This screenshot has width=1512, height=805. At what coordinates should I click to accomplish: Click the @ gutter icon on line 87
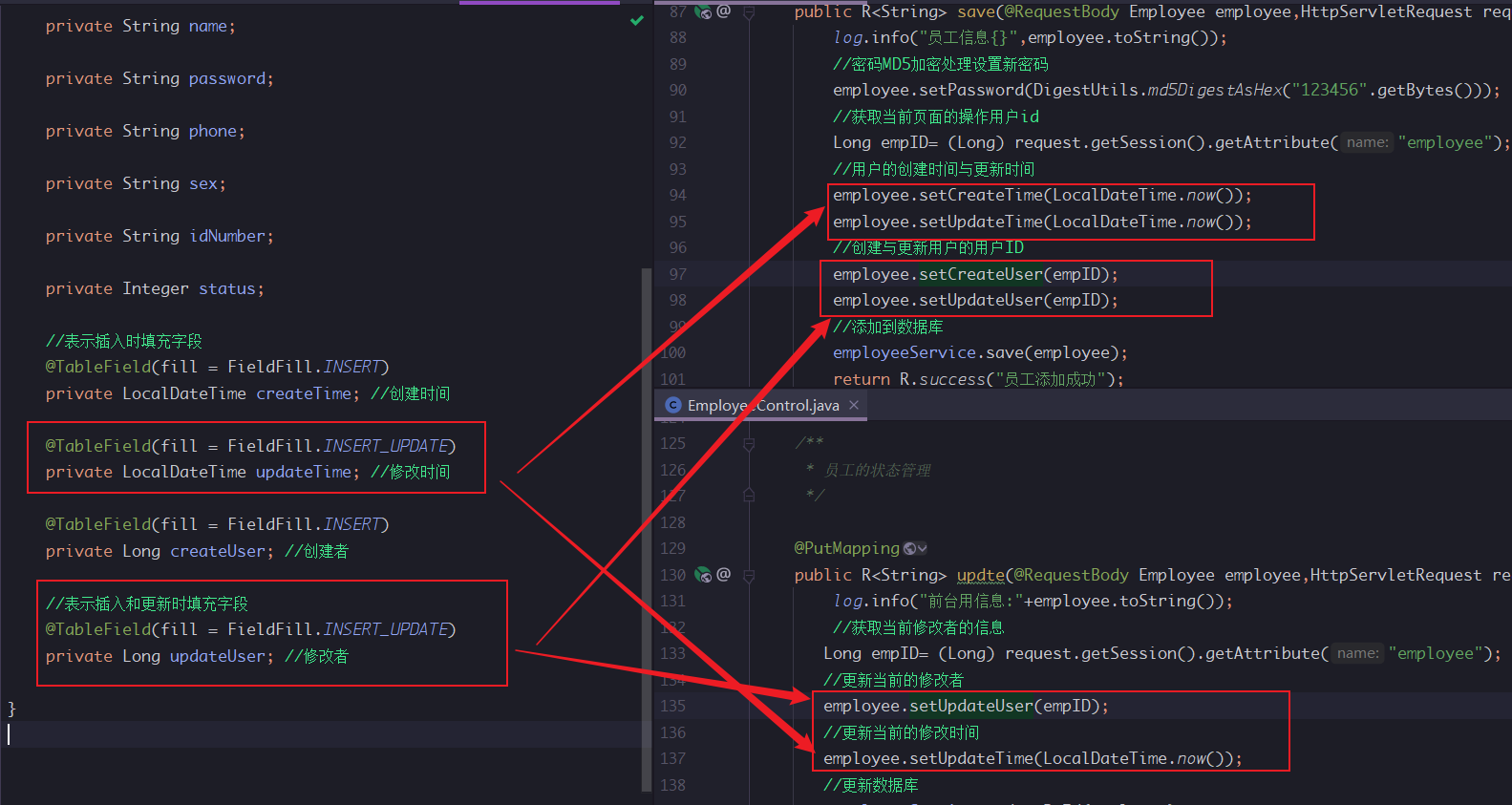(x=724, y=11)
